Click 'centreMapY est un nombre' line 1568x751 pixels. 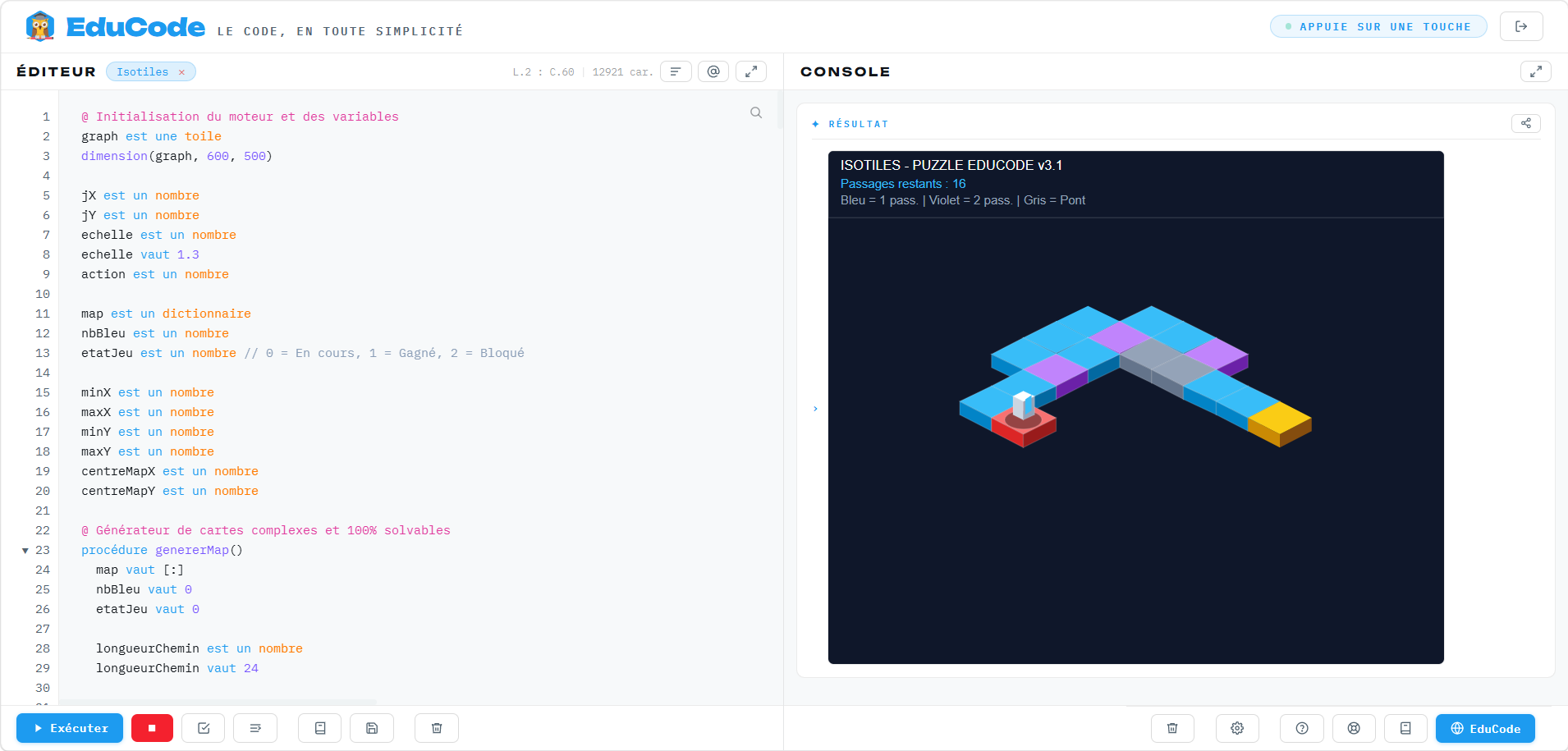click(x=170, y=491)
